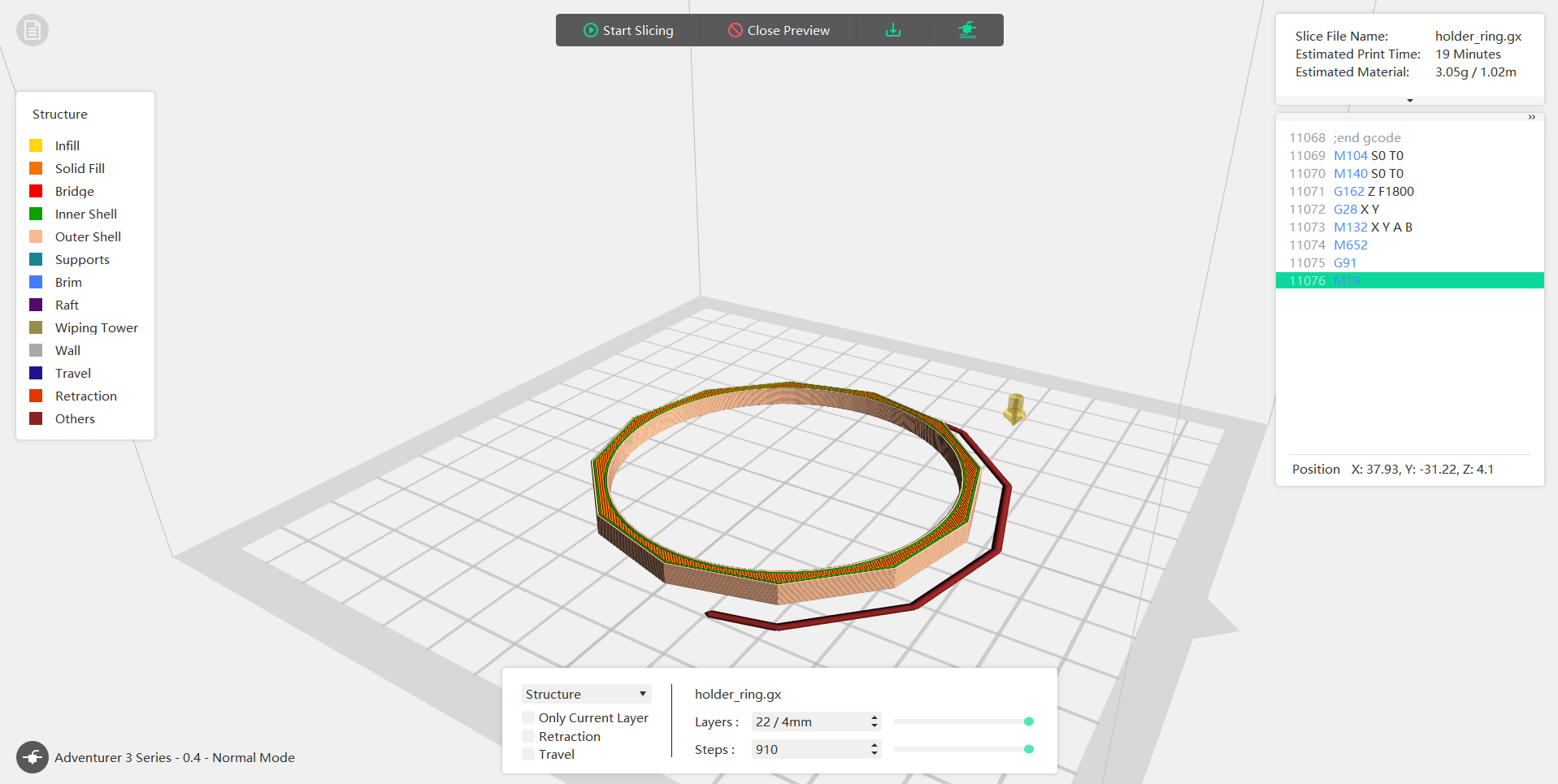Click the Bridge red color swatch
This screenshot has height=784, width=1558.
coord(36,191)
